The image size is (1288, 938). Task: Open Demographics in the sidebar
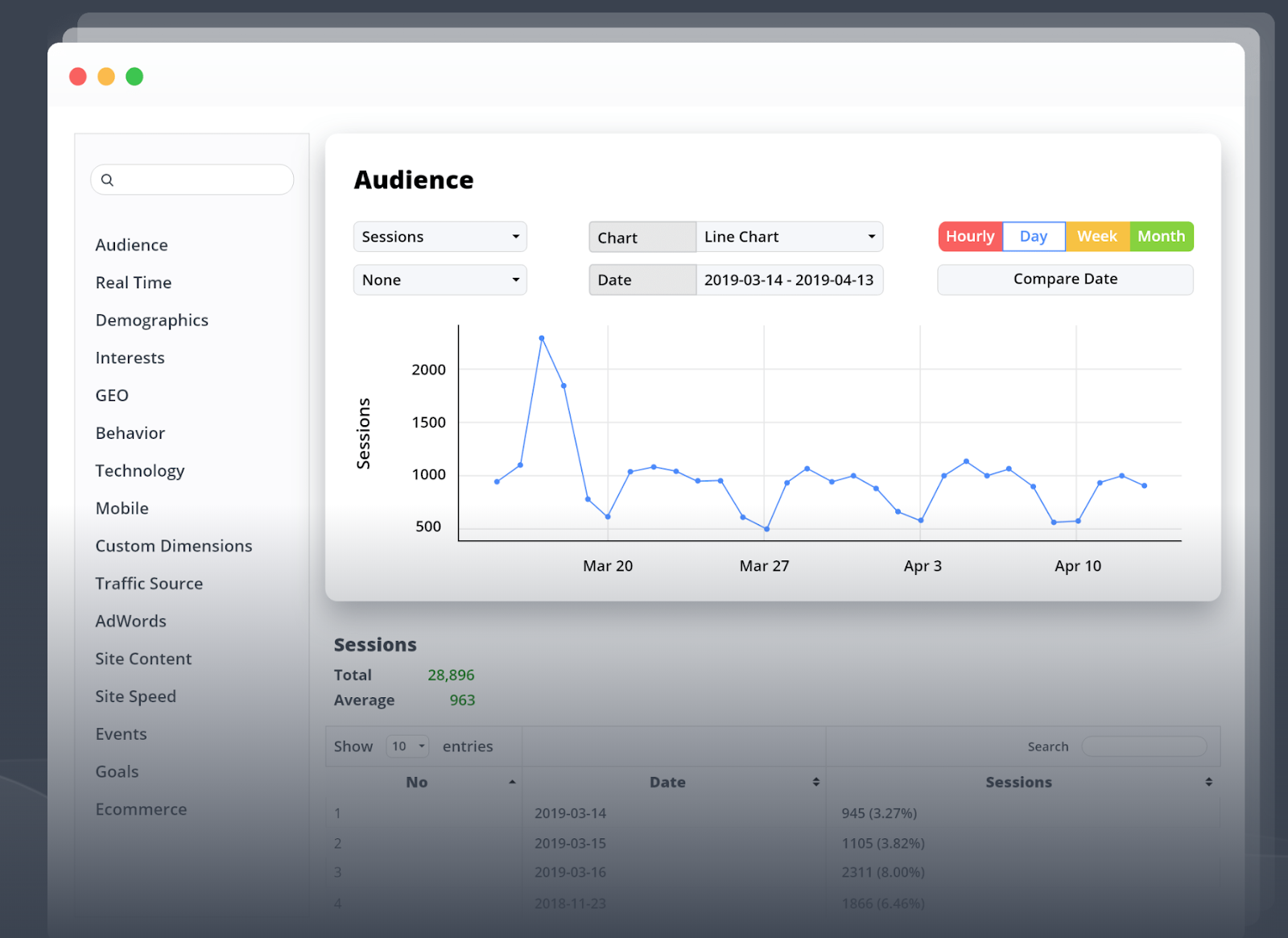tap(151, 320)
